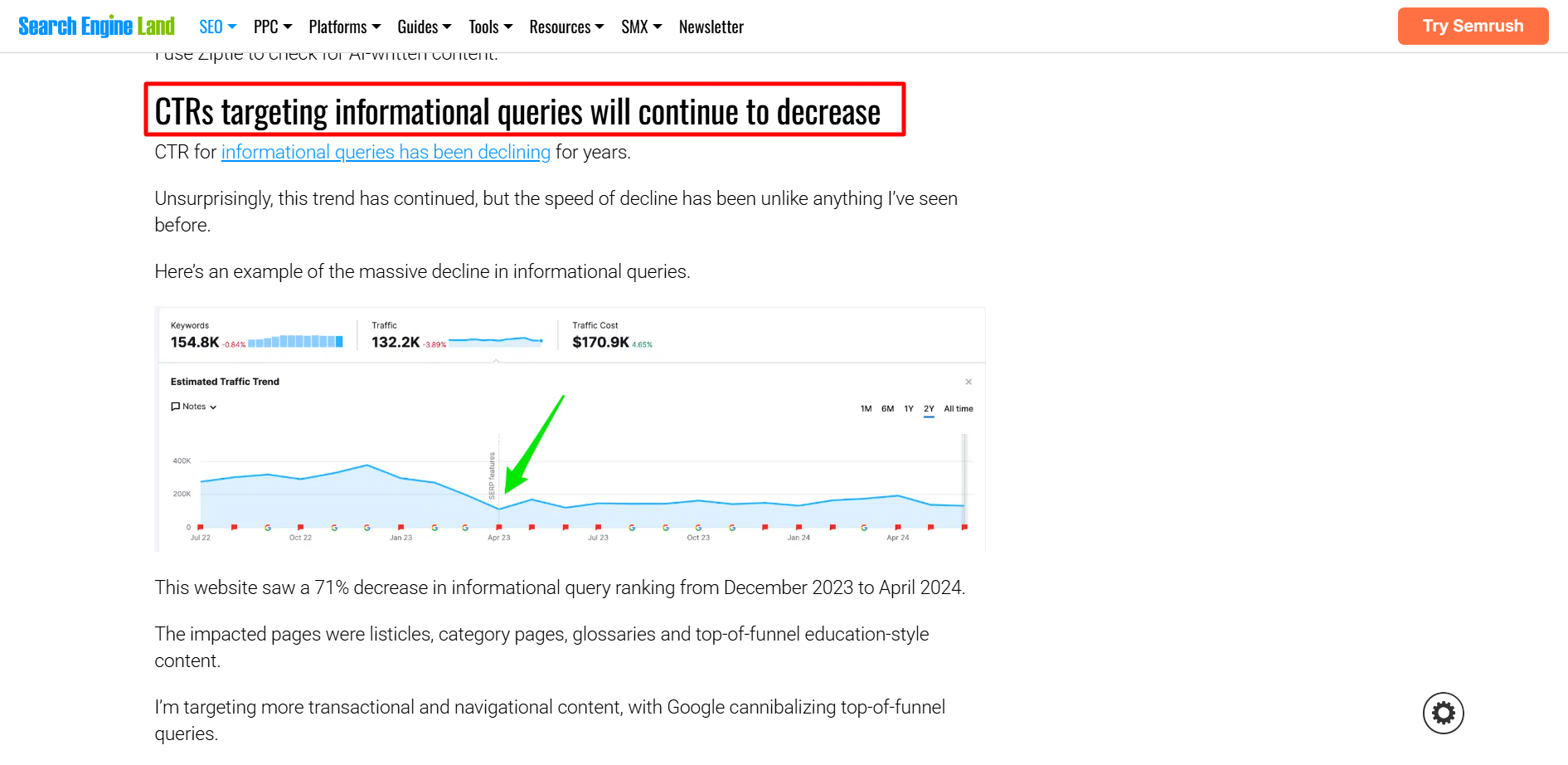Open the Notes flag icon on the chart
Viewport: 1568px width, 765px height.
pos(176,406)
